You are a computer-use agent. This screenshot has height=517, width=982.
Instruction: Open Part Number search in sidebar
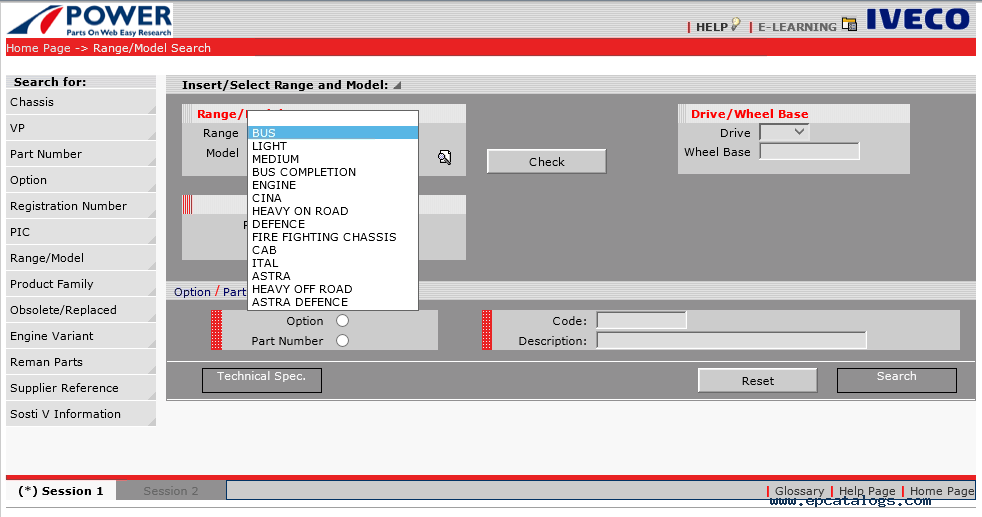pos(81,154)
